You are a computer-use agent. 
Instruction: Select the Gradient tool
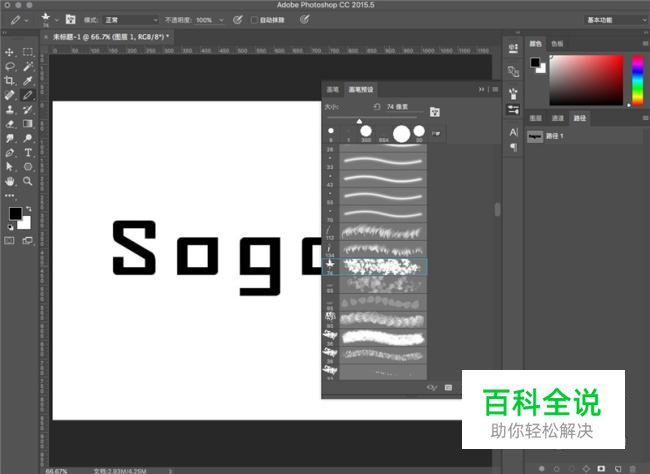click(28, 124)
